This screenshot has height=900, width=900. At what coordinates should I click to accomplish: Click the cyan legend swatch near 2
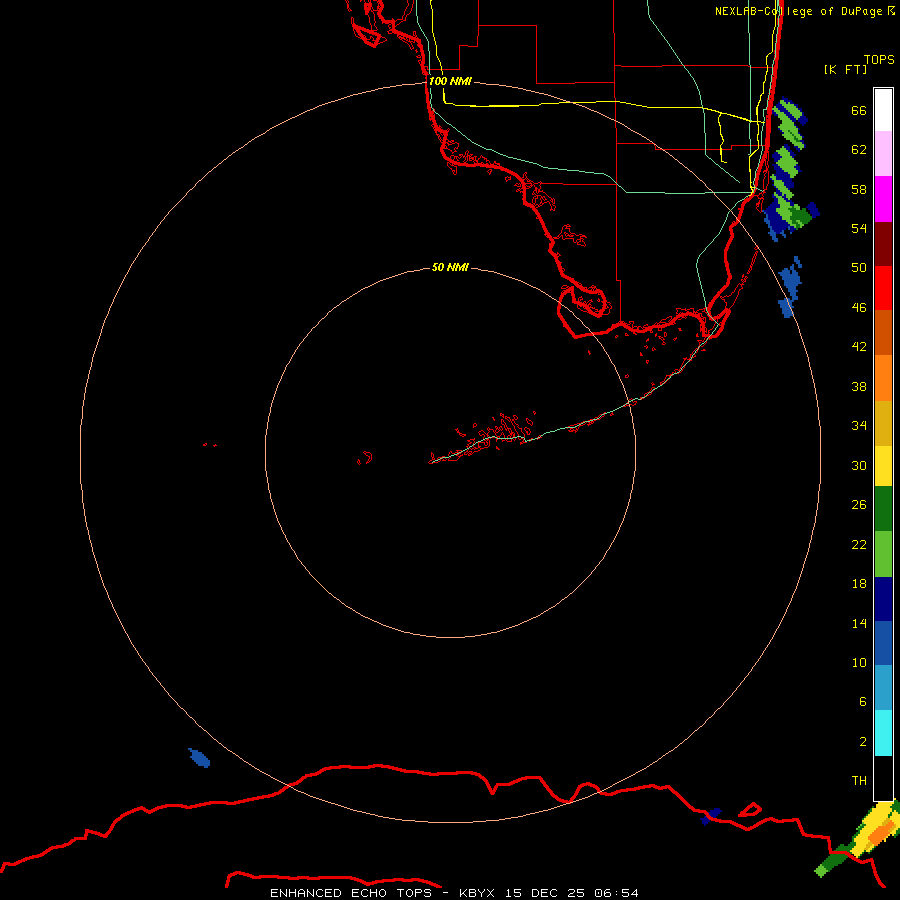[x=883, y=733]
